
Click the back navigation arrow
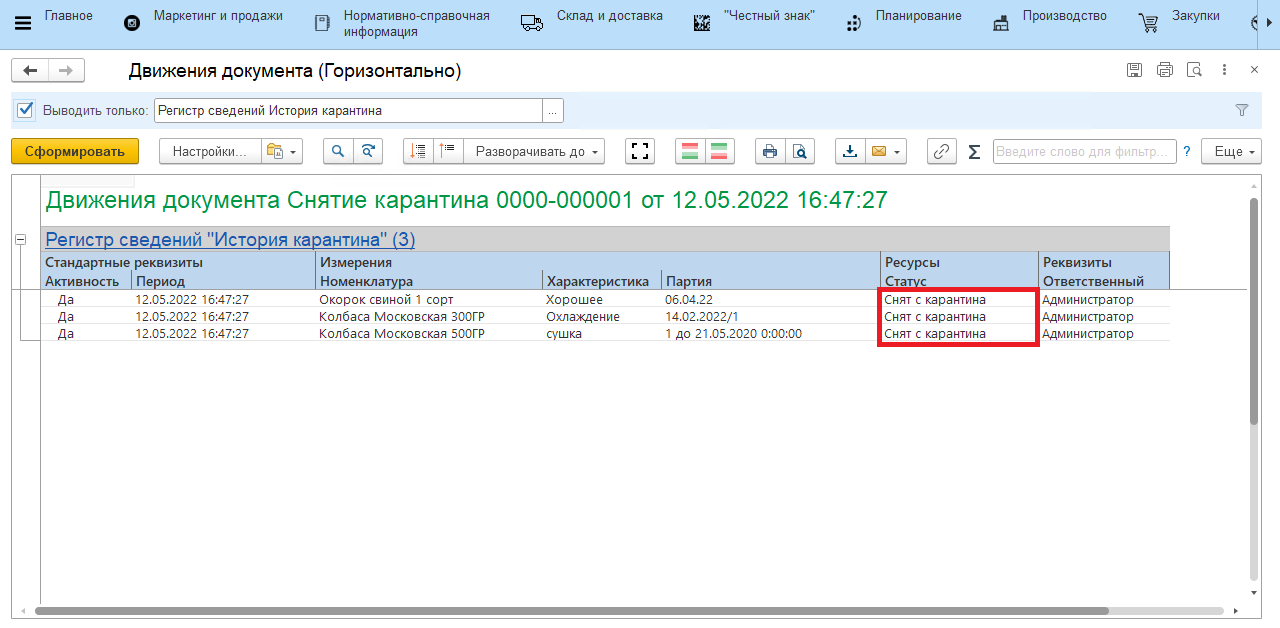[x=30, y=70]
